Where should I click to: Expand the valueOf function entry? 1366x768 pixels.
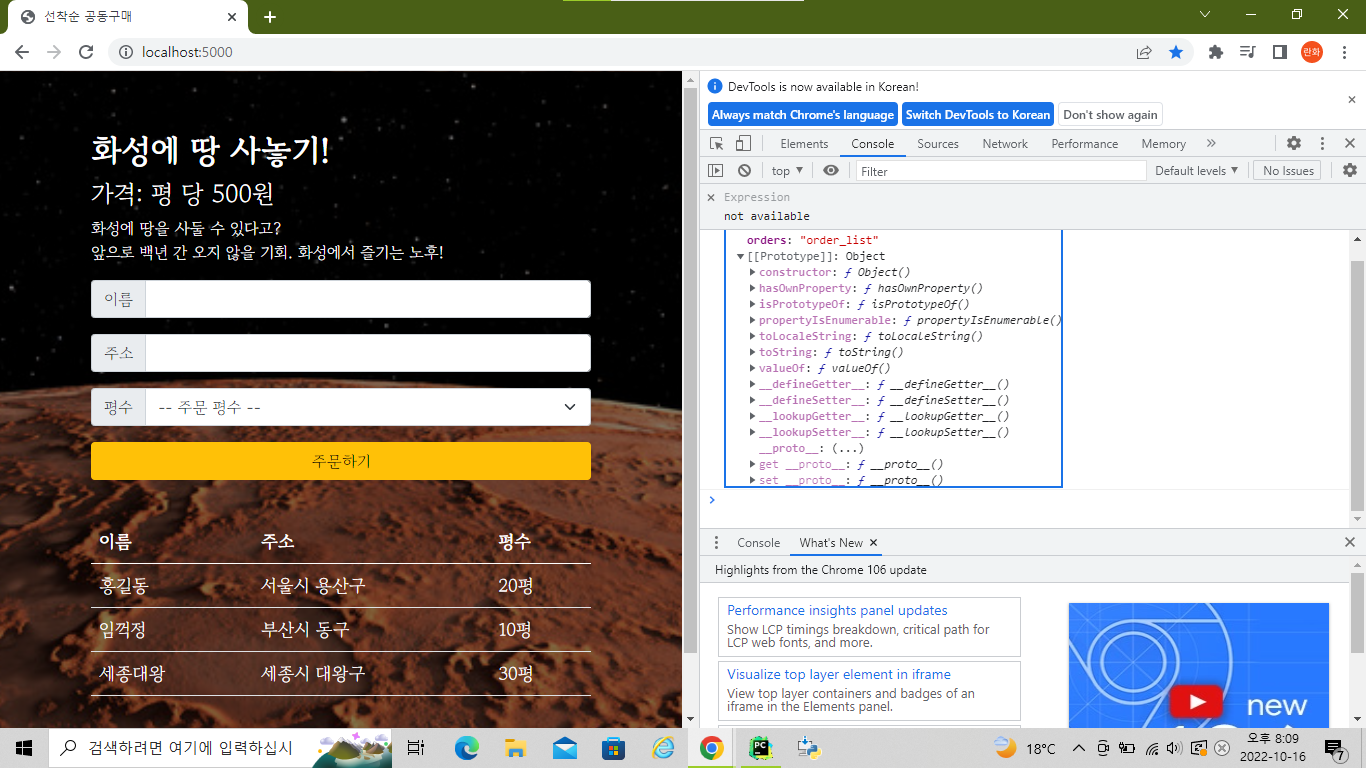[753, 369]
